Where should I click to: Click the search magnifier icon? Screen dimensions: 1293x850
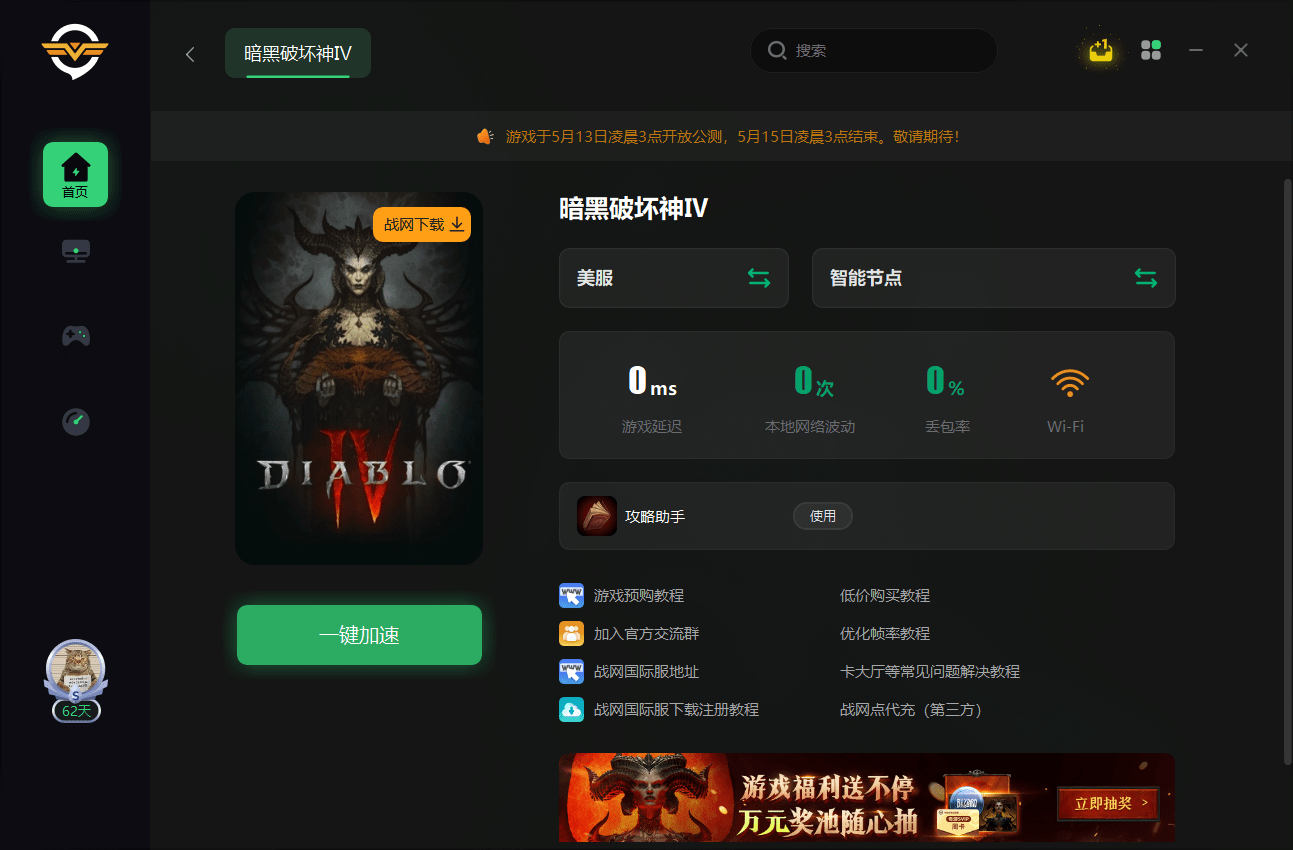[777, 50]
